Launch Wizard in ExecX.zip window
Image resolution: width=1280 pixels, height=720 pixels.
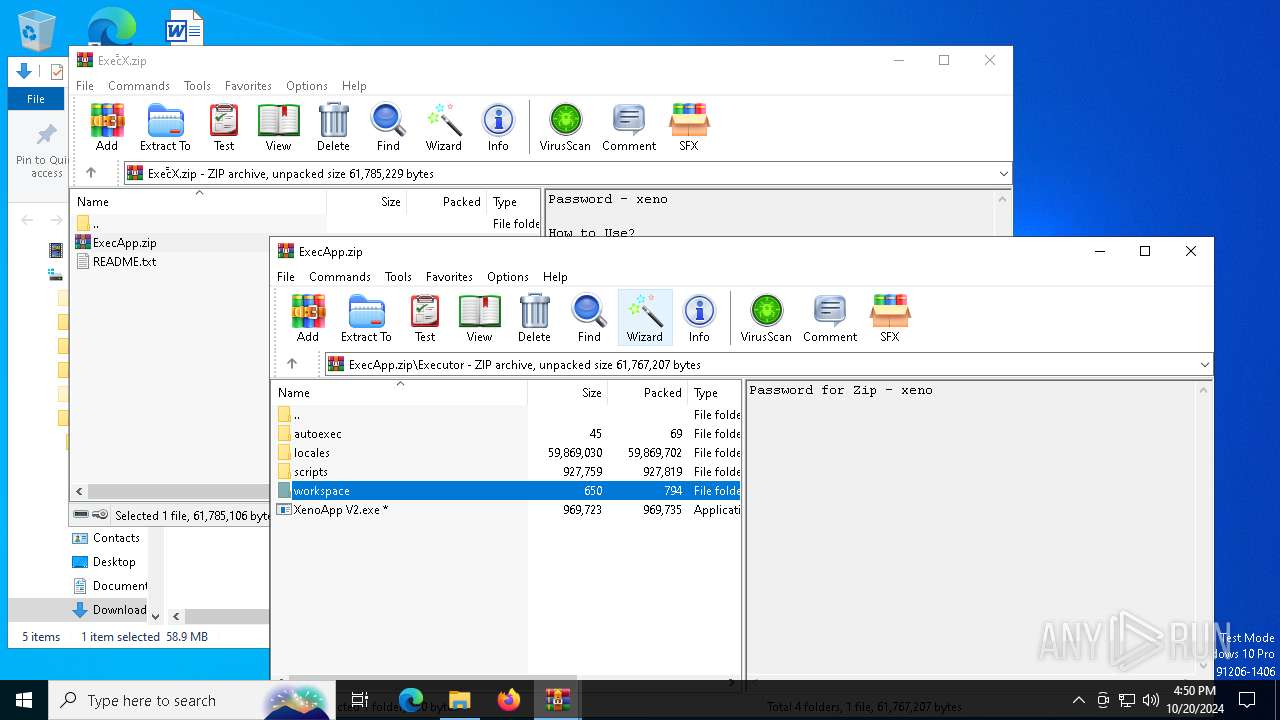pyautogui.click(x=444, y=128)
